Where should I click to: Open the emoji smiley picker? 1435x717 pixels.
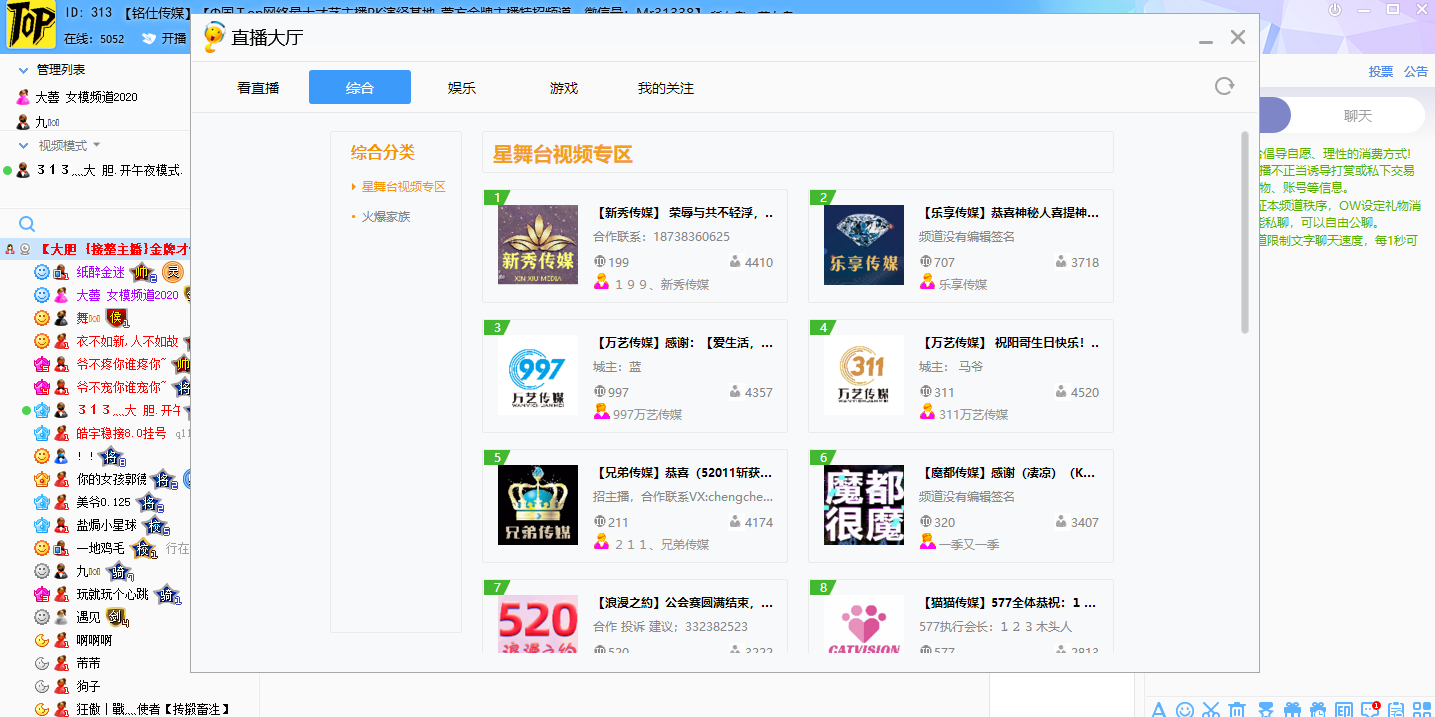pos(1185,709)
